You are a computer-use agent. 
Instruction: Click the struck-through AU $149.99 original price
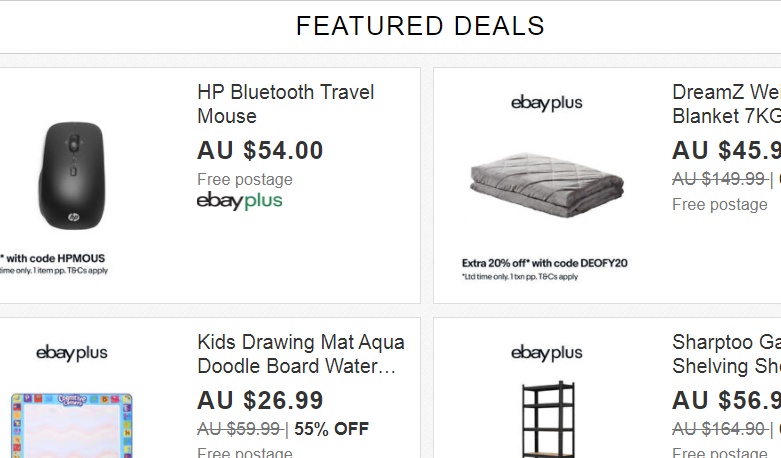[x=718, y=179]
